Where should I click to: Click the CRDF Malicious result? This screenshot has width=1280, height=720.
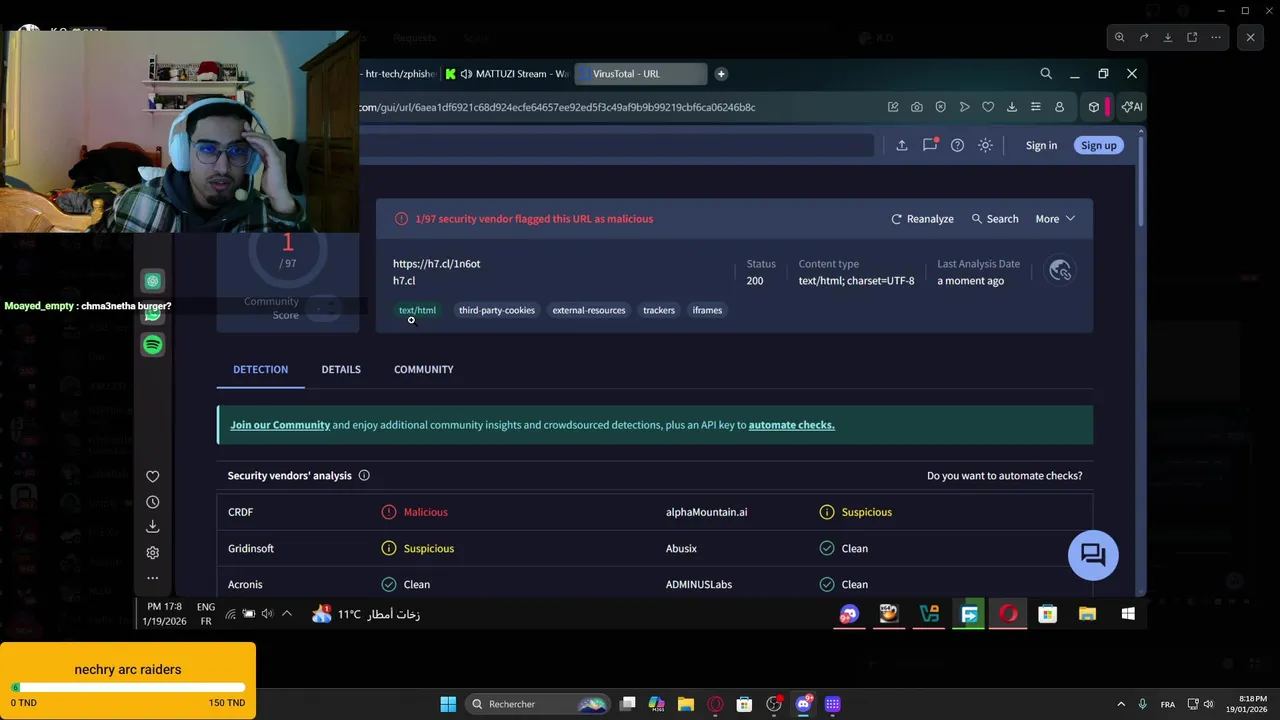pyautogui.click(x=415, y=512)
